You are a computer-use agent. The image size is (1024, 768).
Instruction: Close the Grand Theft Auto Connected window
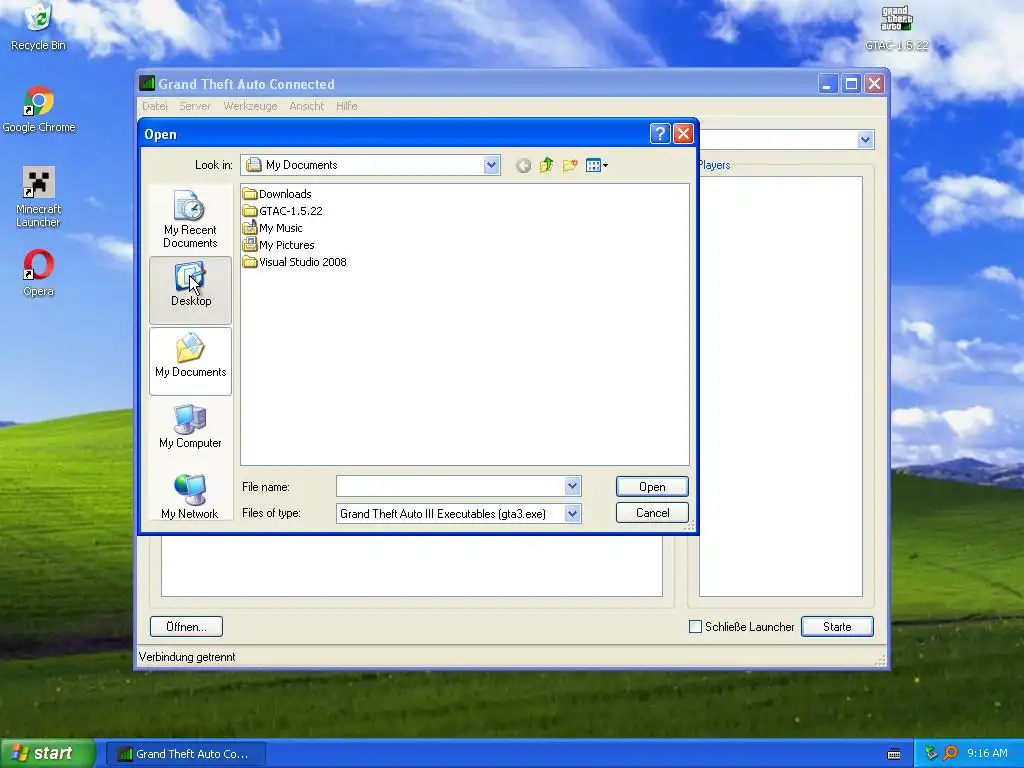pyautogui.click(x=874, y=84)
